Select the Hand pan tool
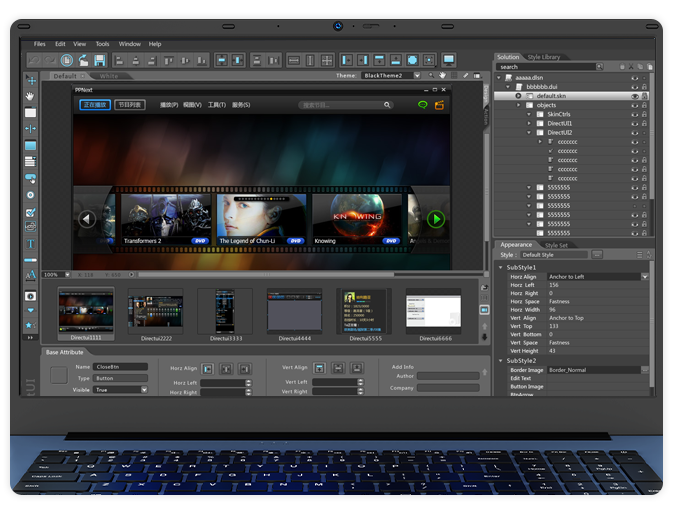 coord(30,95)
